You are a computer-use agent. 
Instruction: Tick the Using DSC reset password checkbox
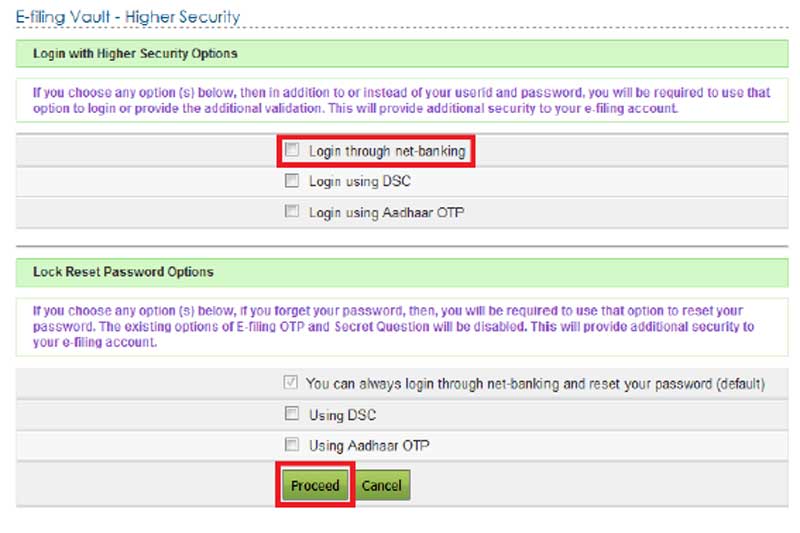click(292, 414)
